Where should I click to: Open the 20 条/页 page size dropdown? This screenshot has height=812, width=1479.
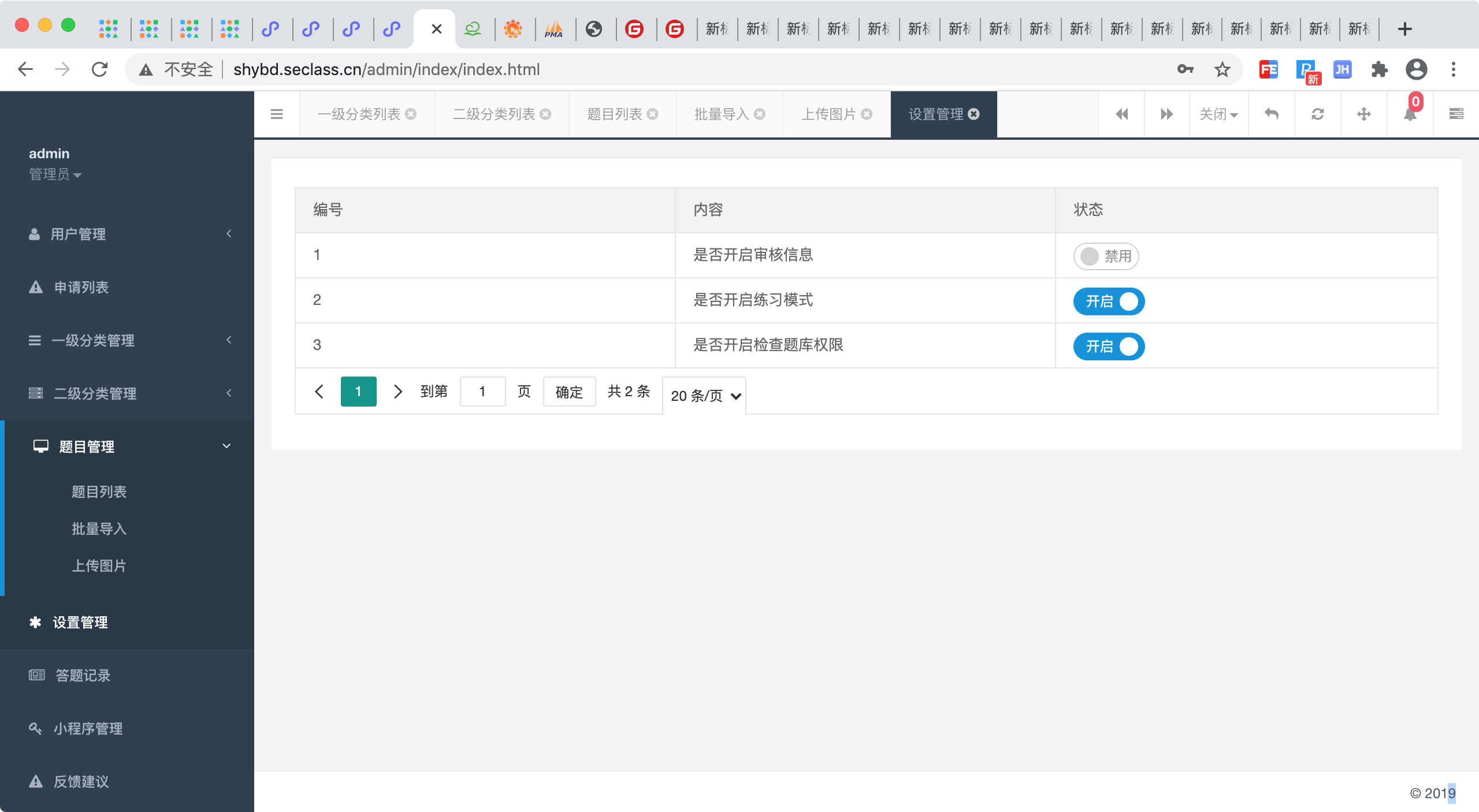tap(704, 396)
